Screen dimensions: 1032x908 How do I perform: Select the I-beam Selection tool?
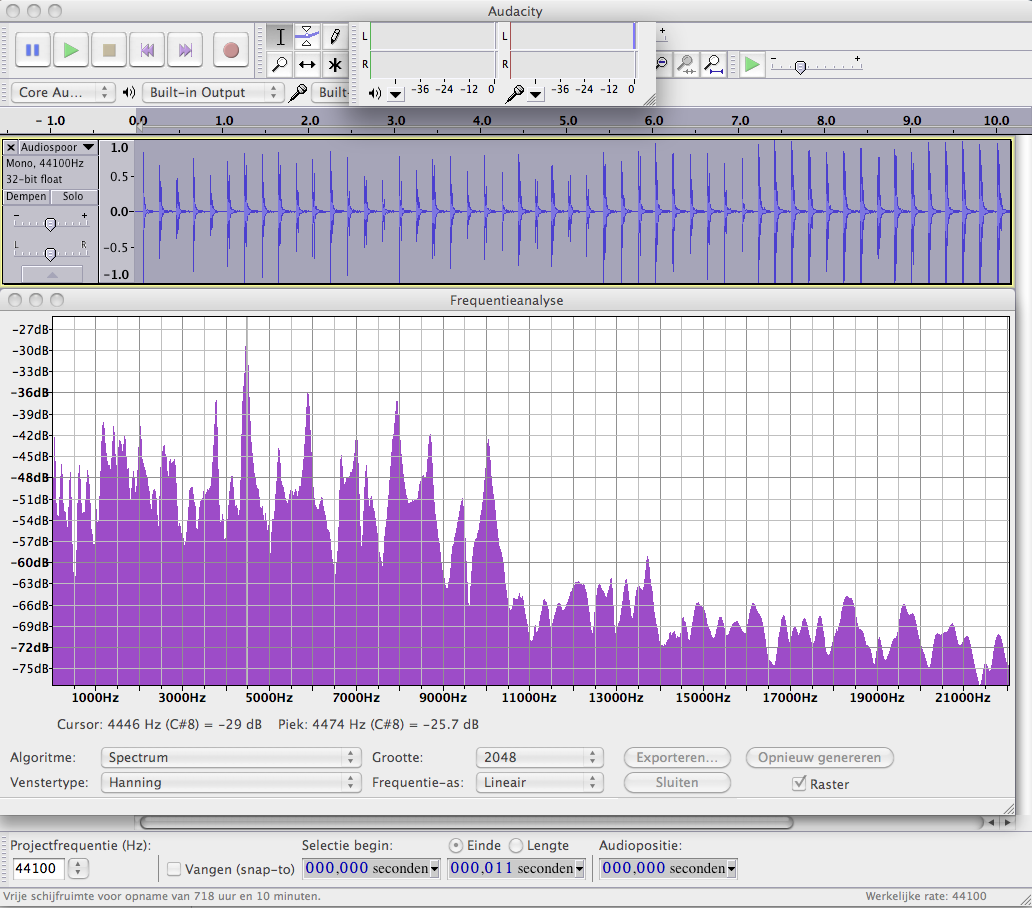281,37
